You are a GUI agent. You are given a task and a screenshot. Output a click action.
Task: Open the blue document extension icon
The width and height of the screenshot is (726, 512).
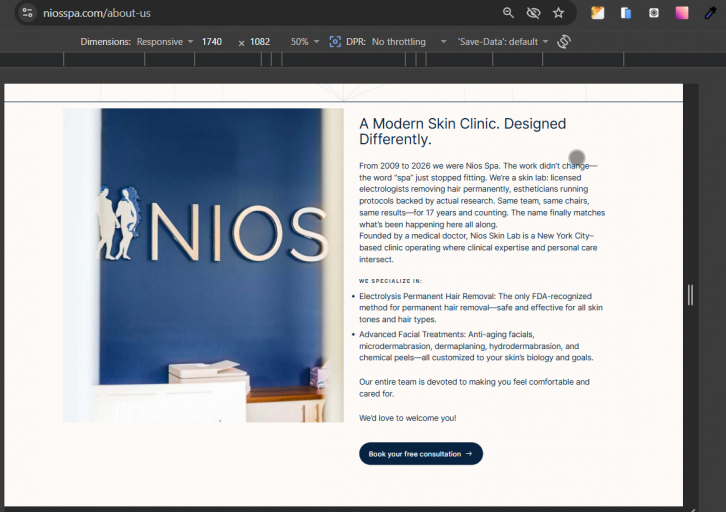click(x=626, y=13)
